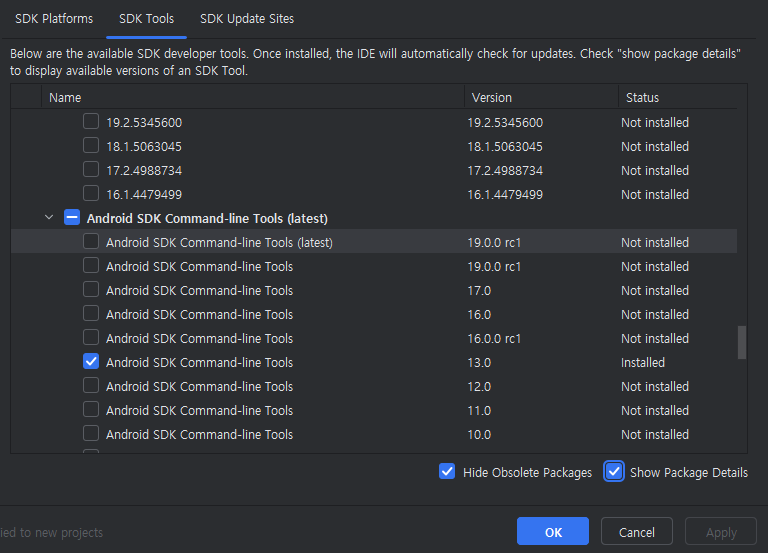Select the SDK Tools tab
768x553 pixels.
click(146, 19)
